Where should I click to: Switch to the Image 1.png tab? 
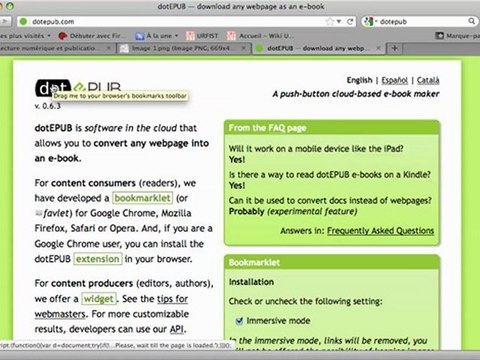tap(184, 48)
